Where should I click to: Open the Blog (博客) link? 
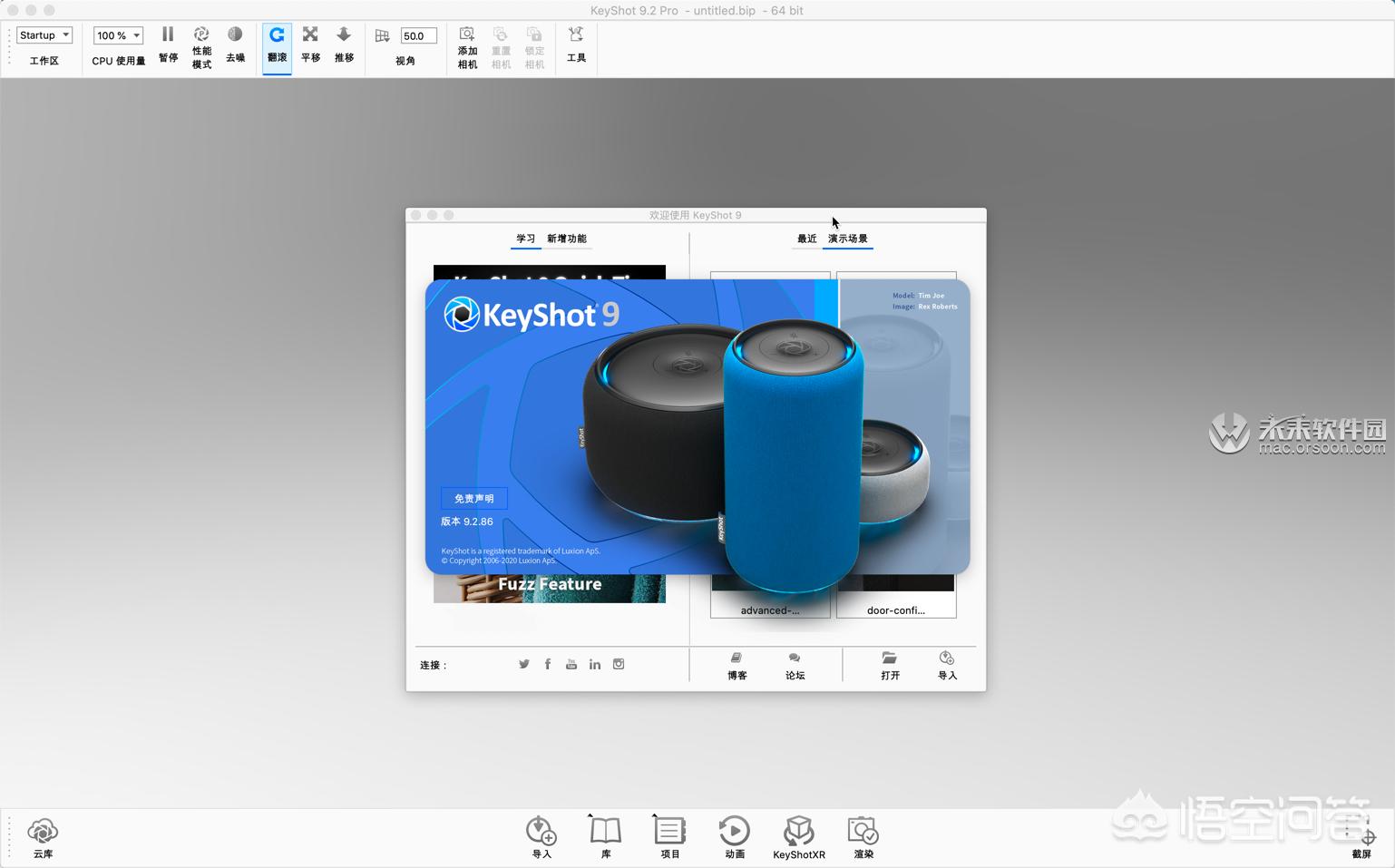point(737,666)
